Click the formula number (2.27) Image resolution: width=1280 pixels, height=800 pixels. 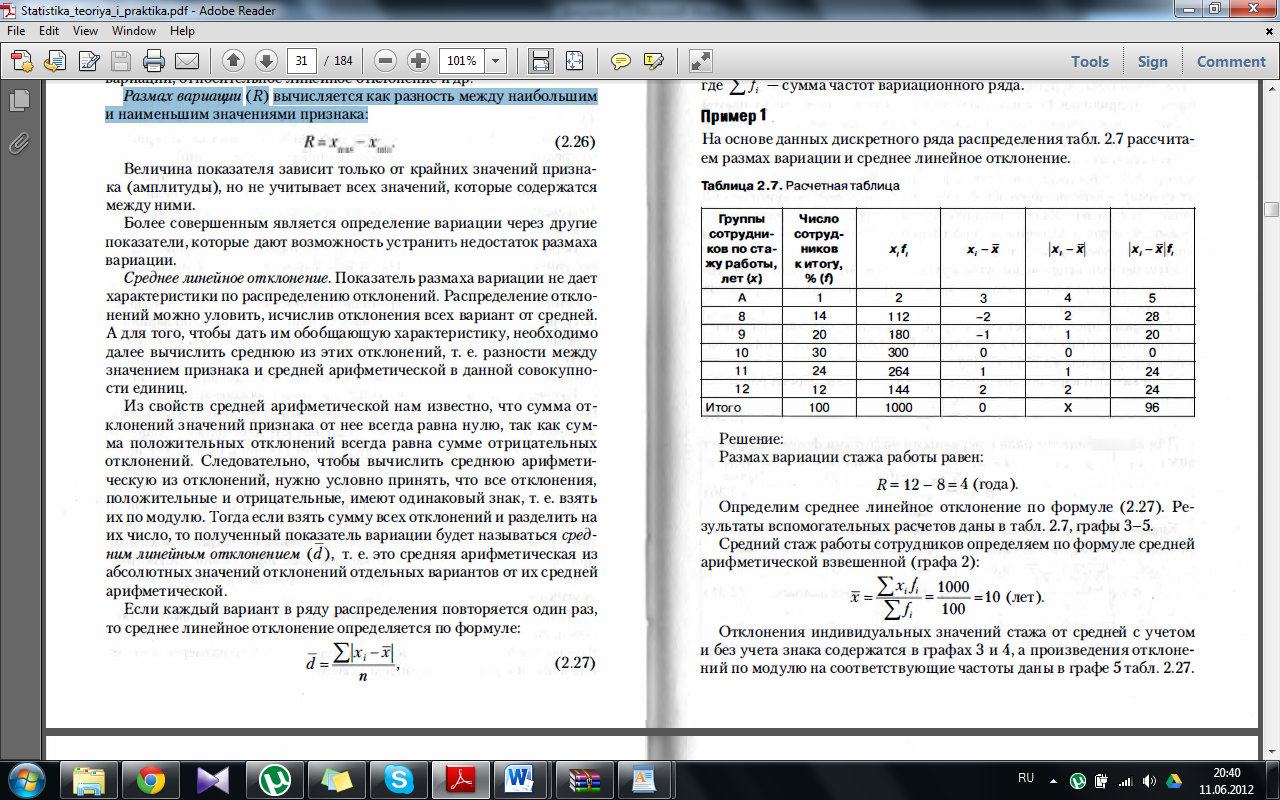point(575,662)
